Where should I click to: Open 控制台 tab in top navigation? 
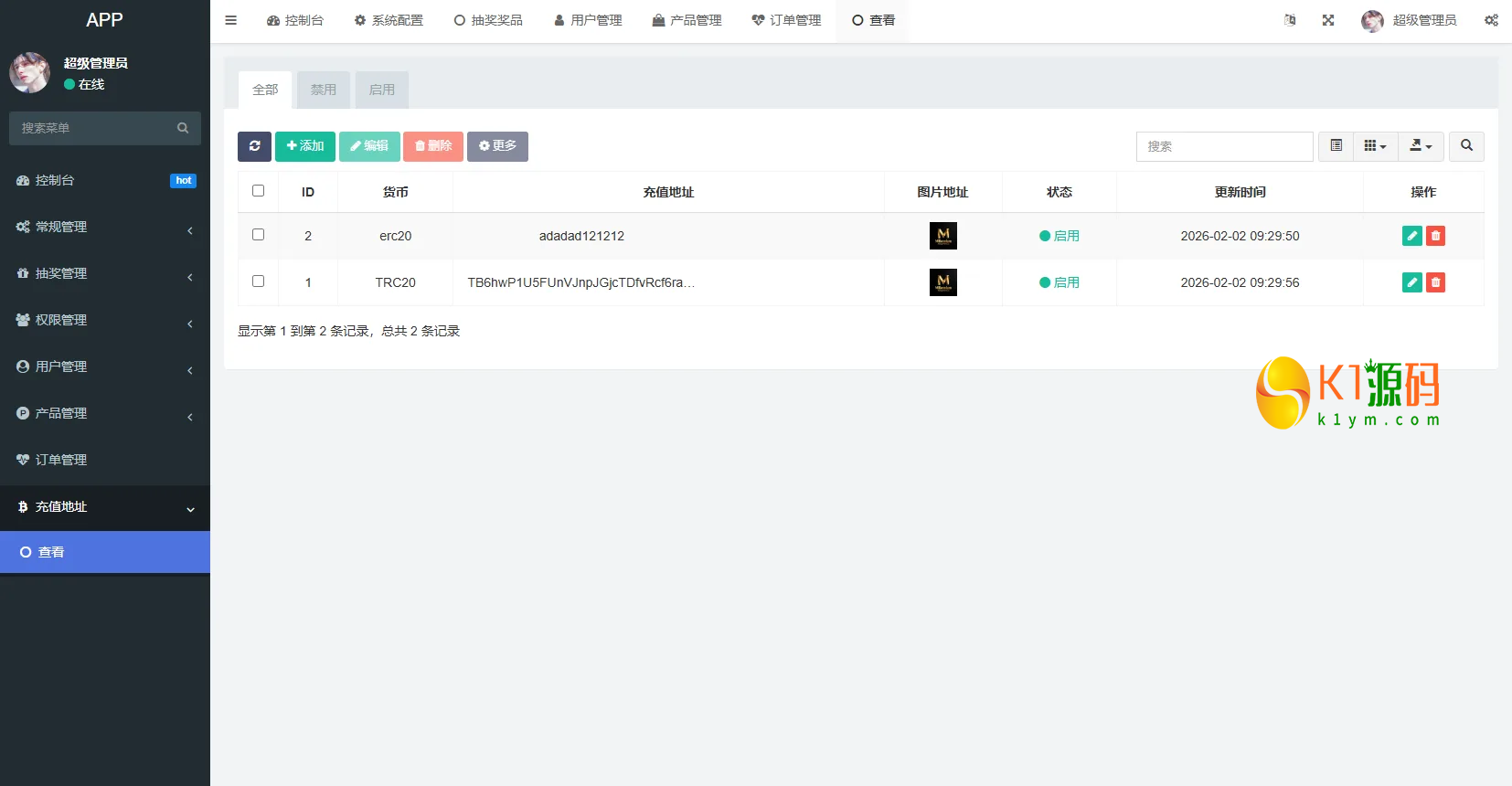(x=294, y=20)
